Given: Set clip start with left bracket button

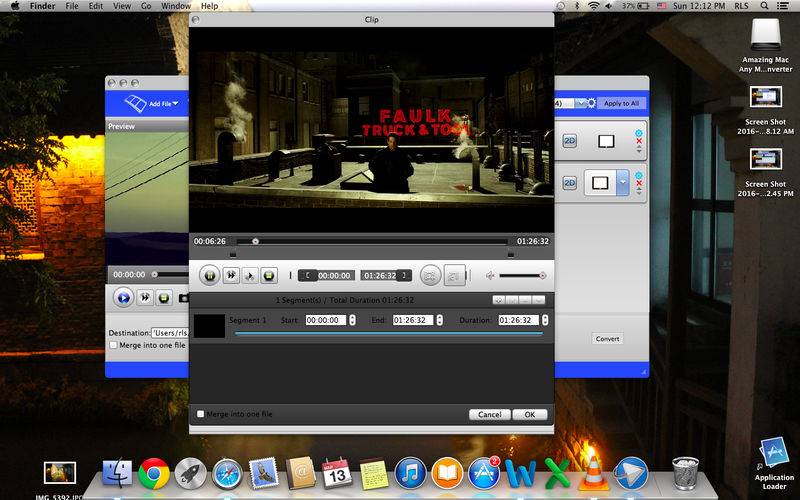Looking at the screenshot, I should (307, 276).
